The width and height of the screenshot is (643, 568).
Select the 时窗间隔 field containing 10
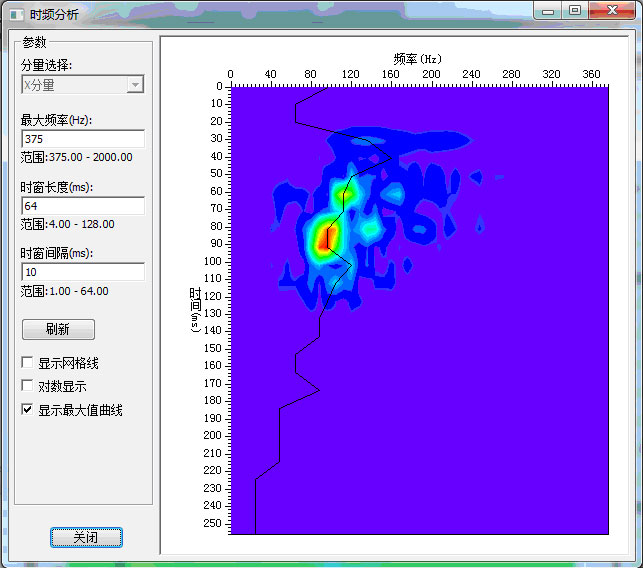pos(82,272)
